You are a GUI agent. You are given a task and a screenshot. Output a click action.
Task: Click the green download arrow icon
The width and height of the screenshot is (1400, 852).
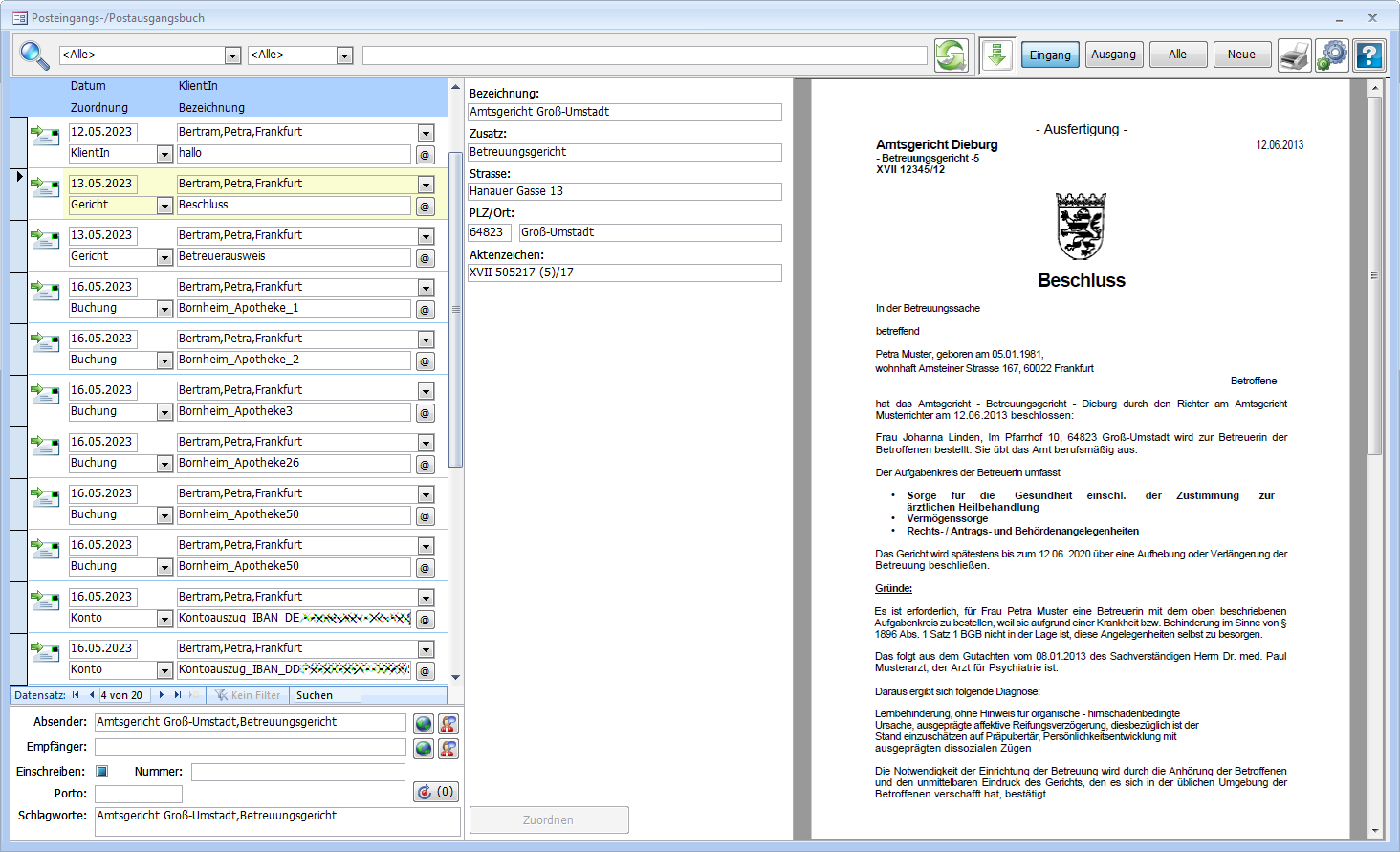996,55
